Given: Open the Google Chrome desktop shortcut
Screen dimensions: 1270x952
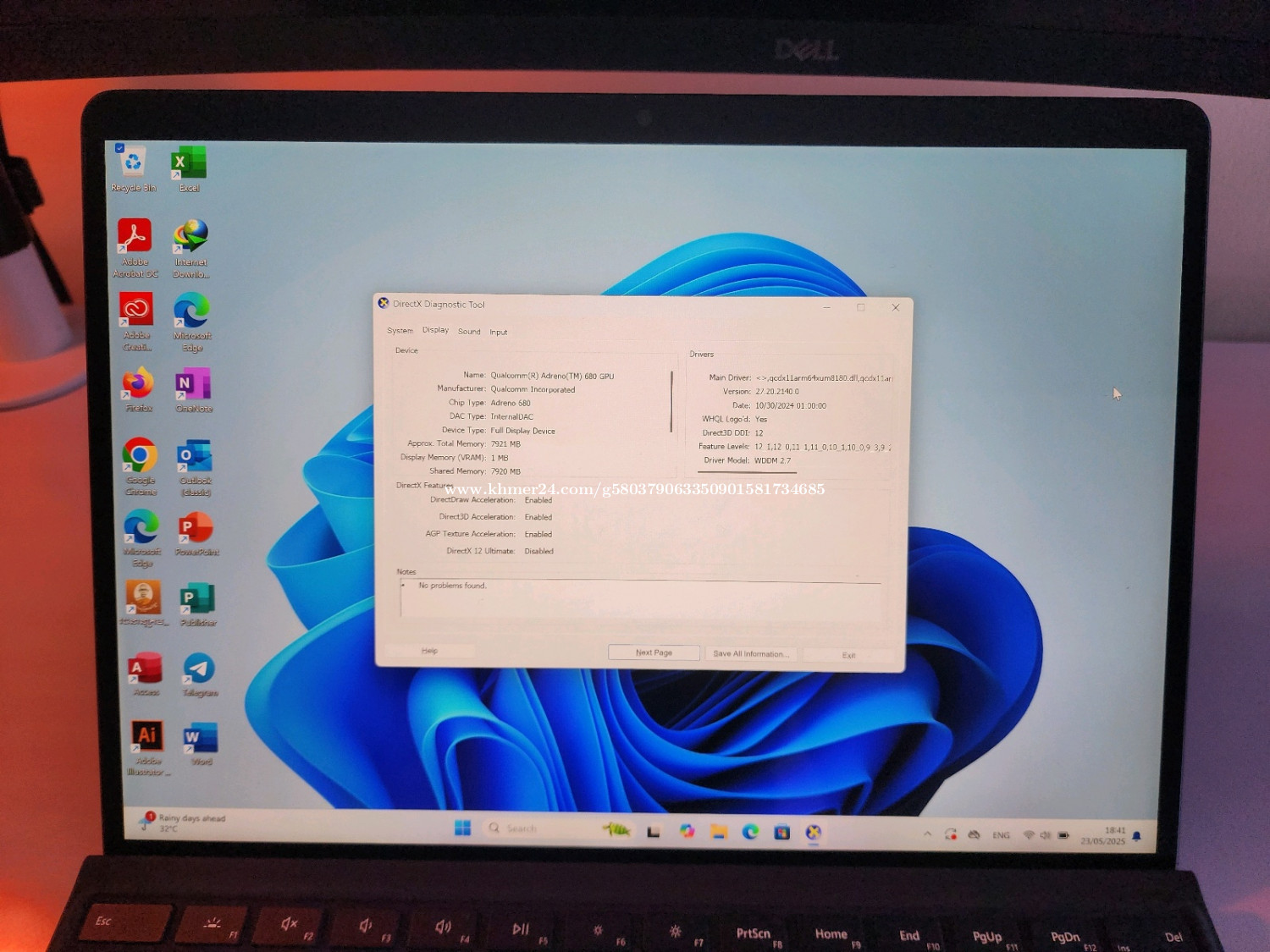Looking at the screenshot, I should [x=141, y=466].
